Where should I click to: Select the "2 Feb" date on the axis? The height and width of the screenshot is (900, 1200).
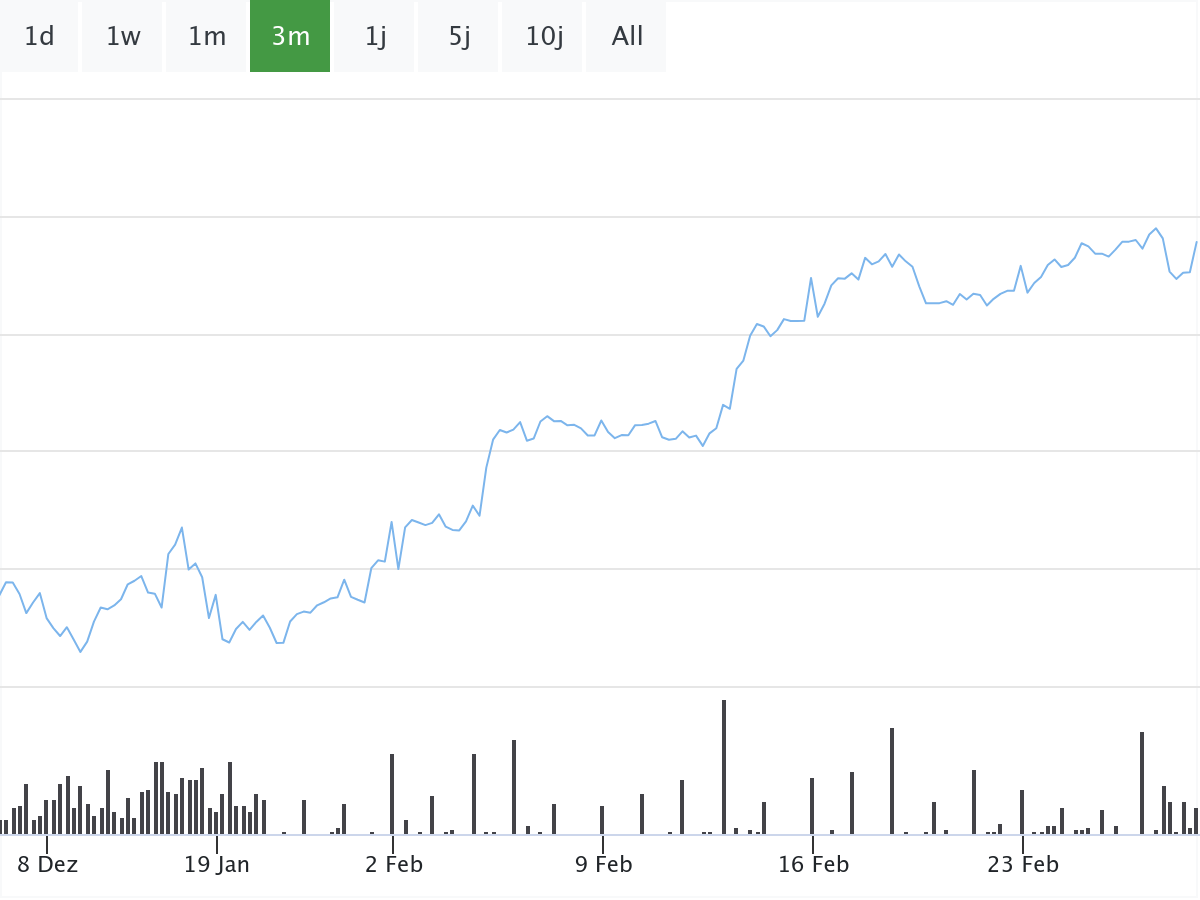[x=393, y=864]
